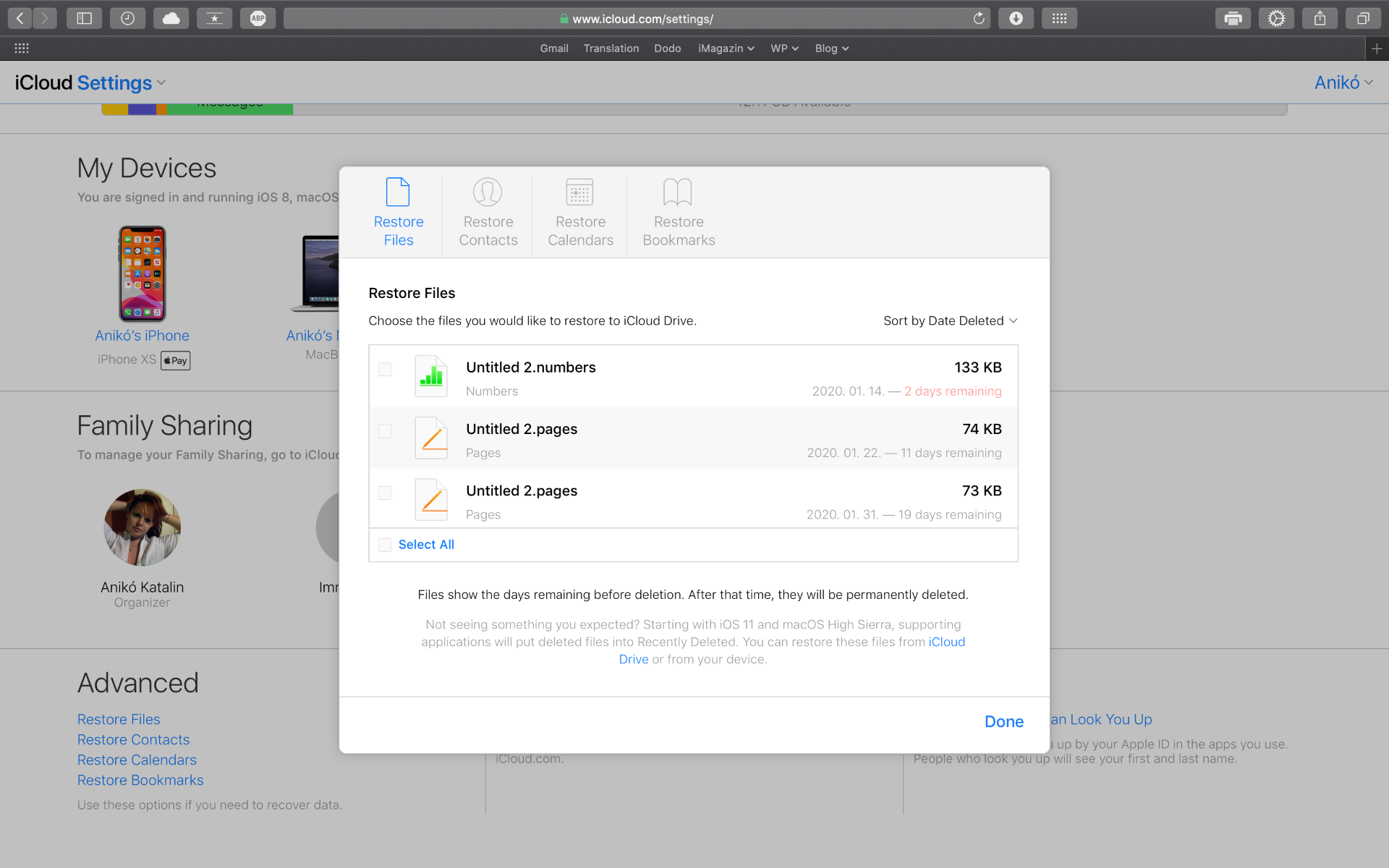Viewport: 1389px width, 868px height.
Task: Click the Safari sidebar toggle icon
Action: [x=85, y=19]
